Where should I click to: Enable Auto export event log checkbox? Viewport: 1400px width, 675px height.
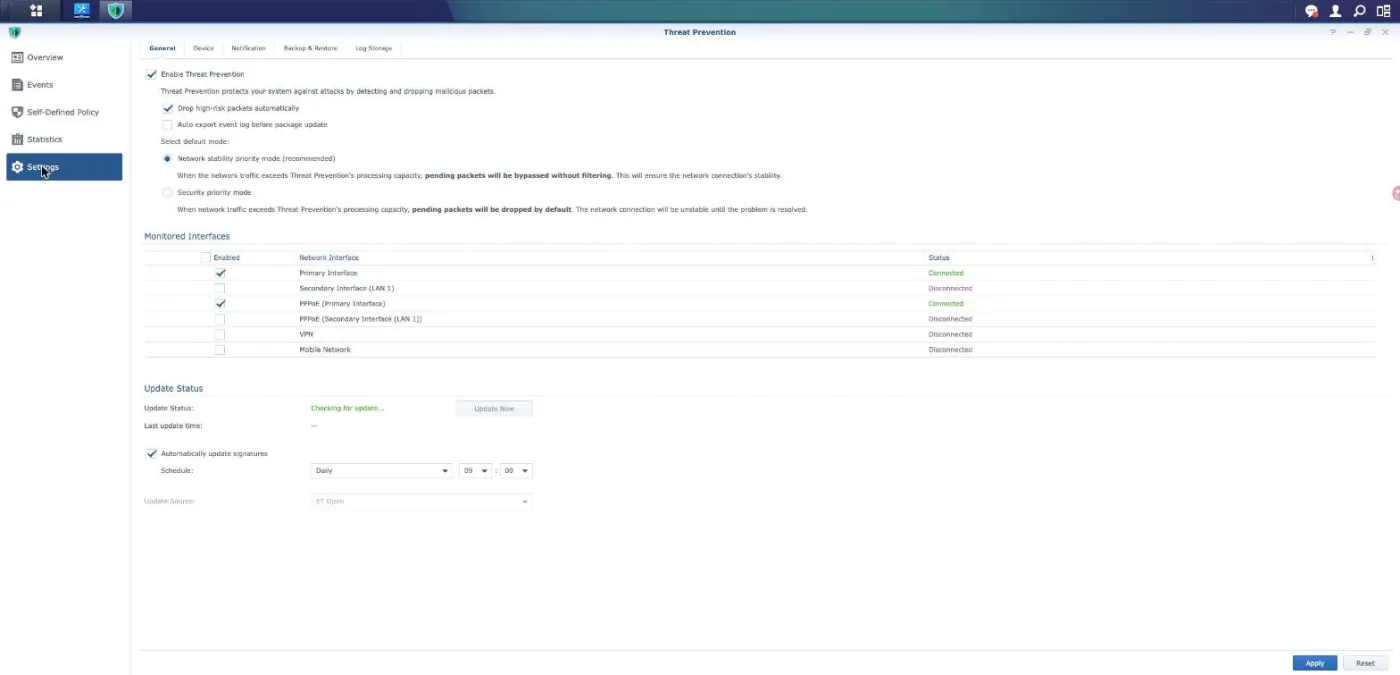168,125
